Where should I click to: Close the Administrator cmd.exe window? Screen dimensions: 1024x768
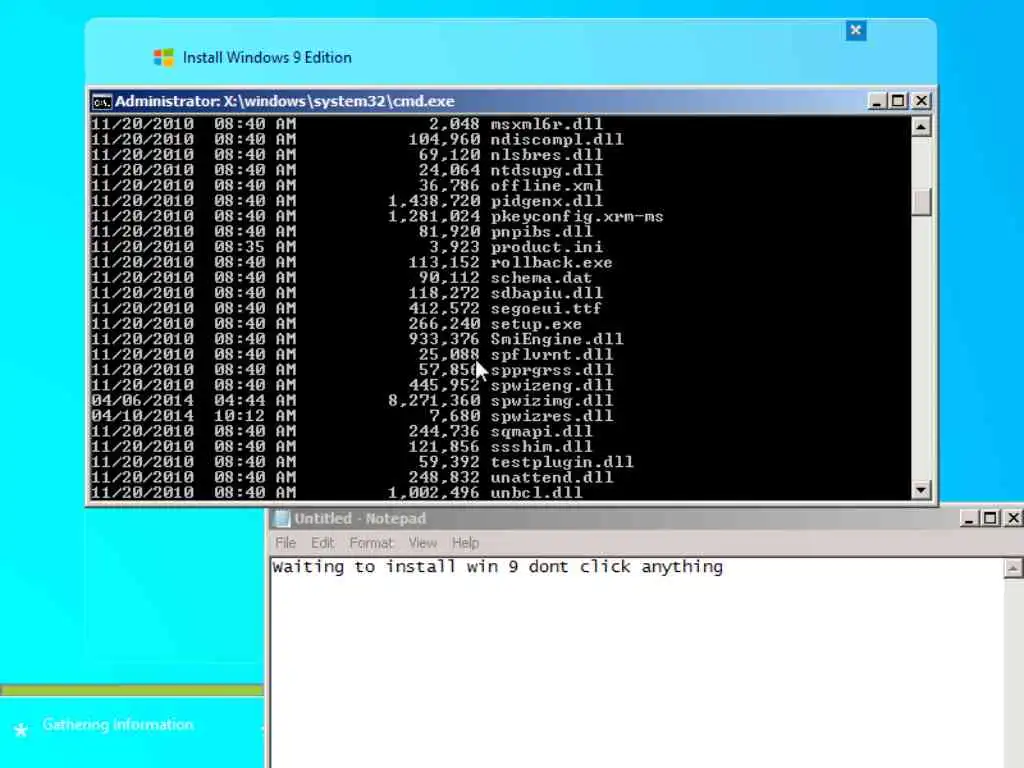tap(921, 101)
